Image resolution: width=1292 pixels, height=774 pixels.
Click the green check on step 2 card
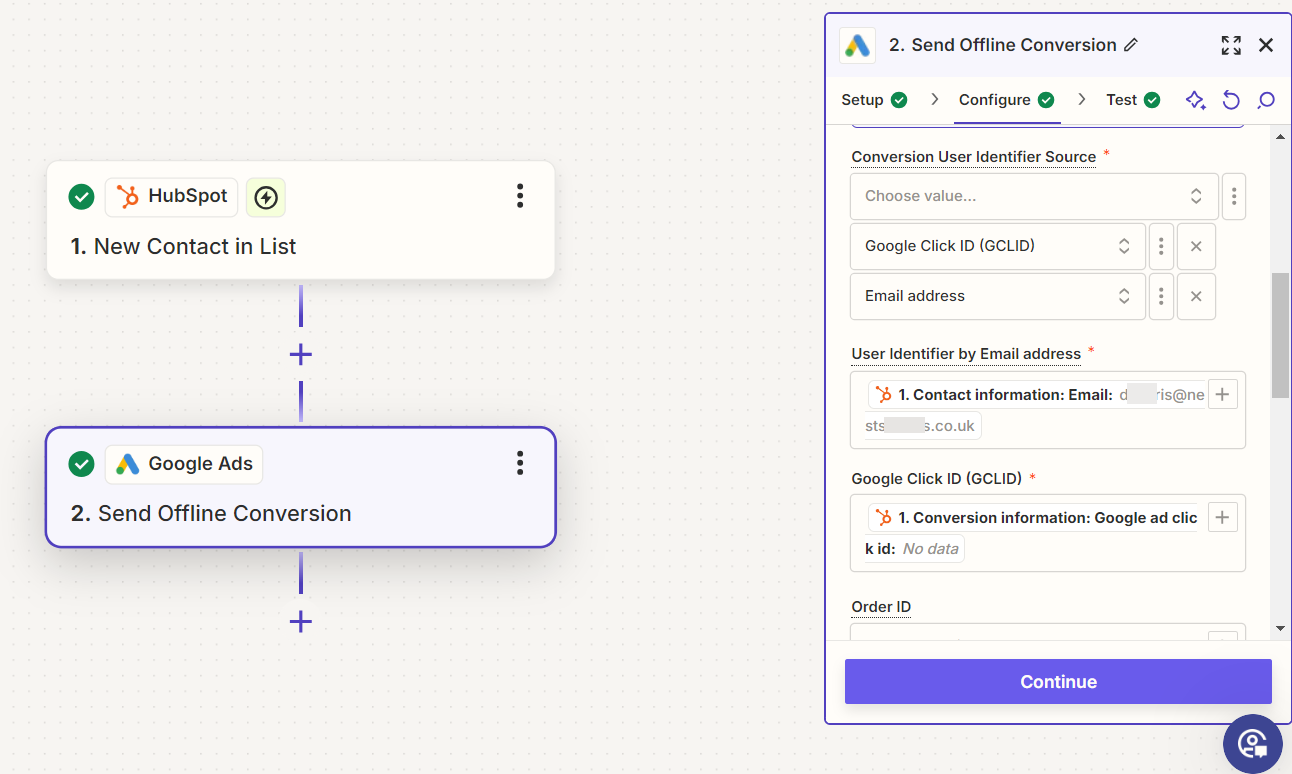click(81, 463)
